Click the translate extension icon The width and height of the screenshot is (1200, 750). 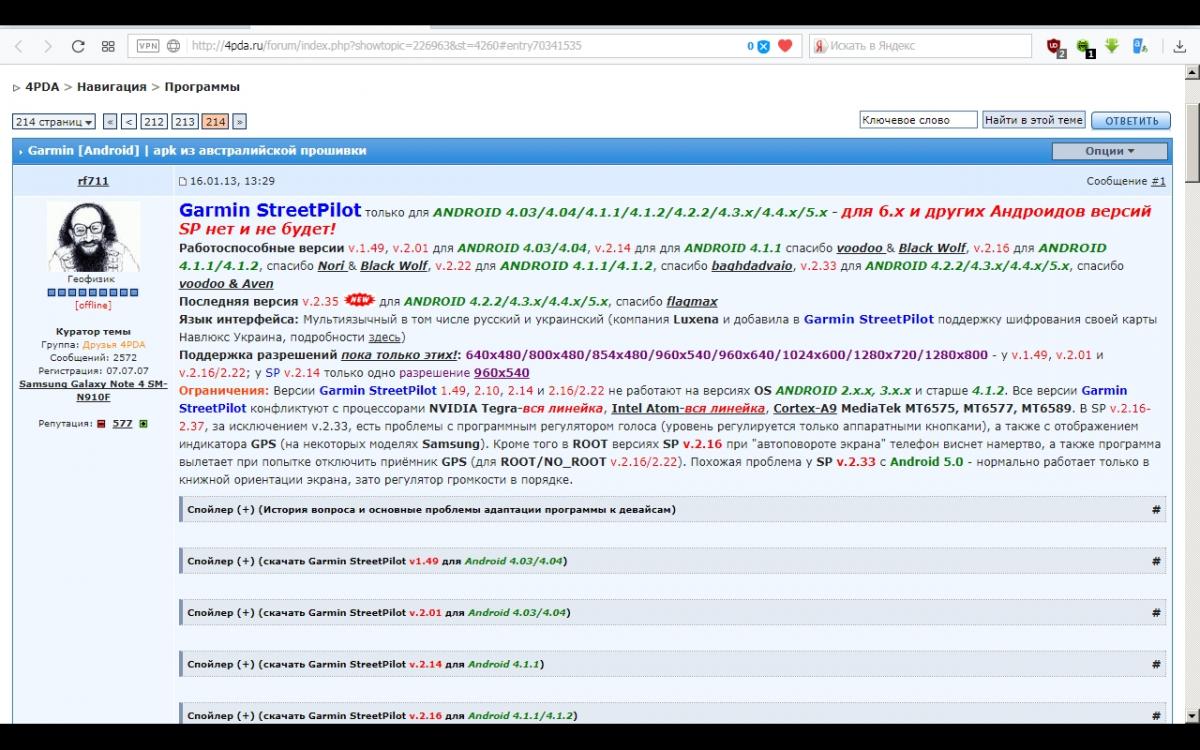(x=1139, y=46)
